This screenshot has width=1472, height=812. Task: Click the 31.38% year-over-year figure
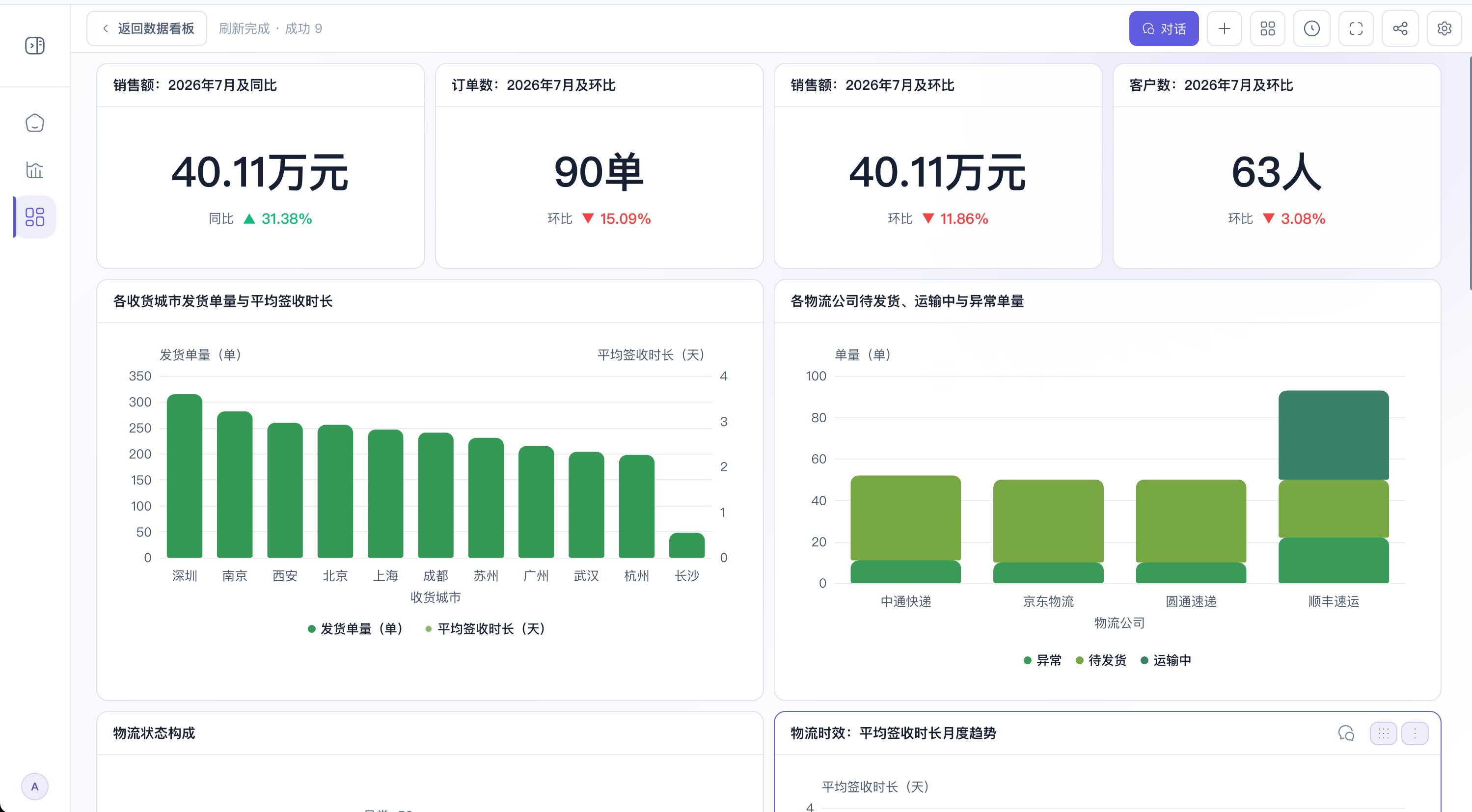tap(287, 219)
